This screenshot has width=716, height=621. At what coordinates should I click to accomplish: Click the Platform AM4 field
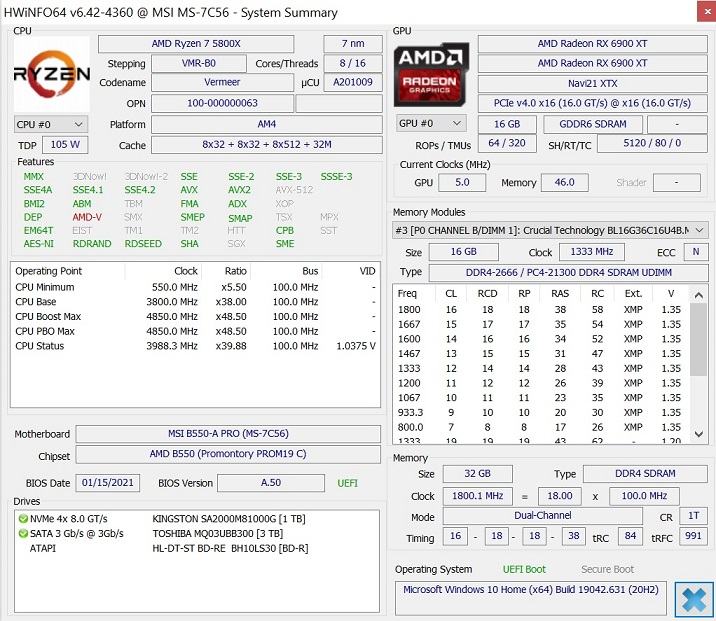(x=267, y=124)
